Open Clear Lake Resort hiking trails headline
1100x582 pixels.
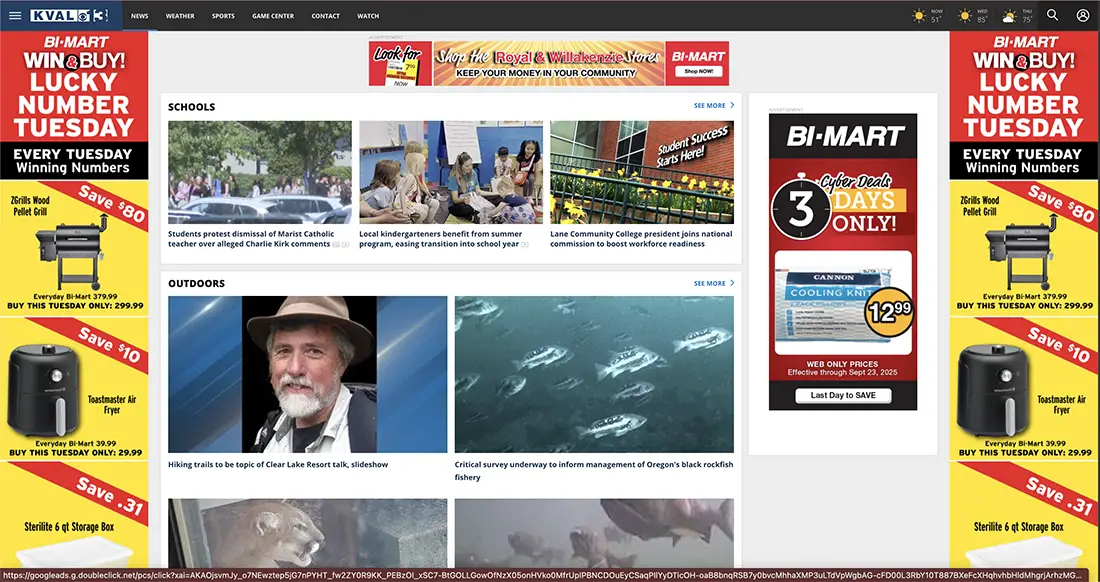tap(278, 464)
